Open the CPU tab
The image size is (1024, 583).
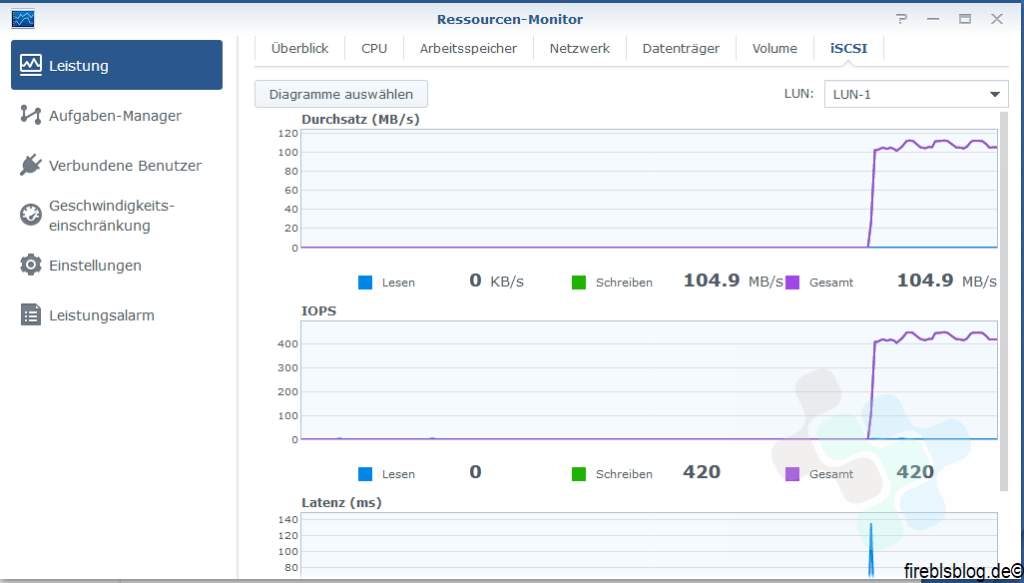(374, 48)
